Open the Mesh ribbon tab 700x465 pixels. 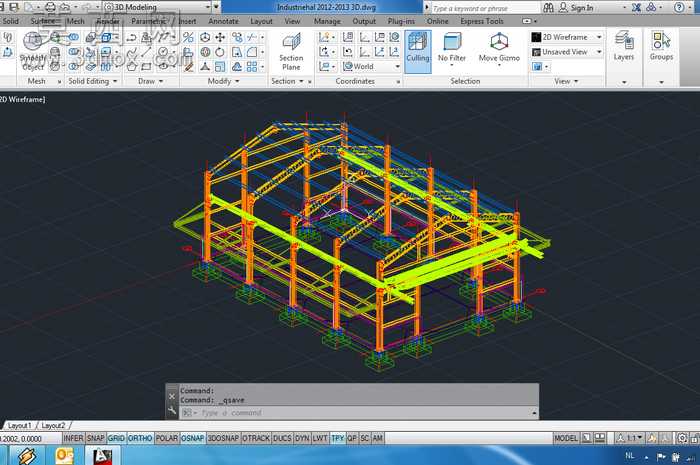(x=75, y=21)
